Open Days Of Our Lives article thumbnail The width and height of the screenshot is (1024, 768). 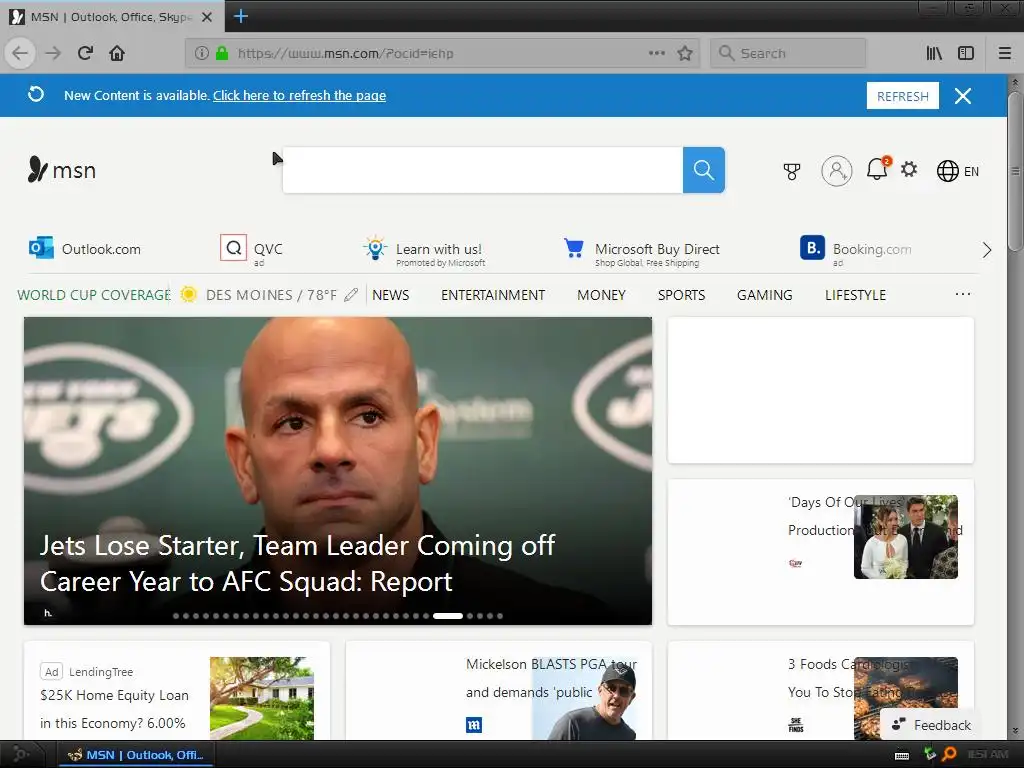pyautogui.click(x=906, y=537)
